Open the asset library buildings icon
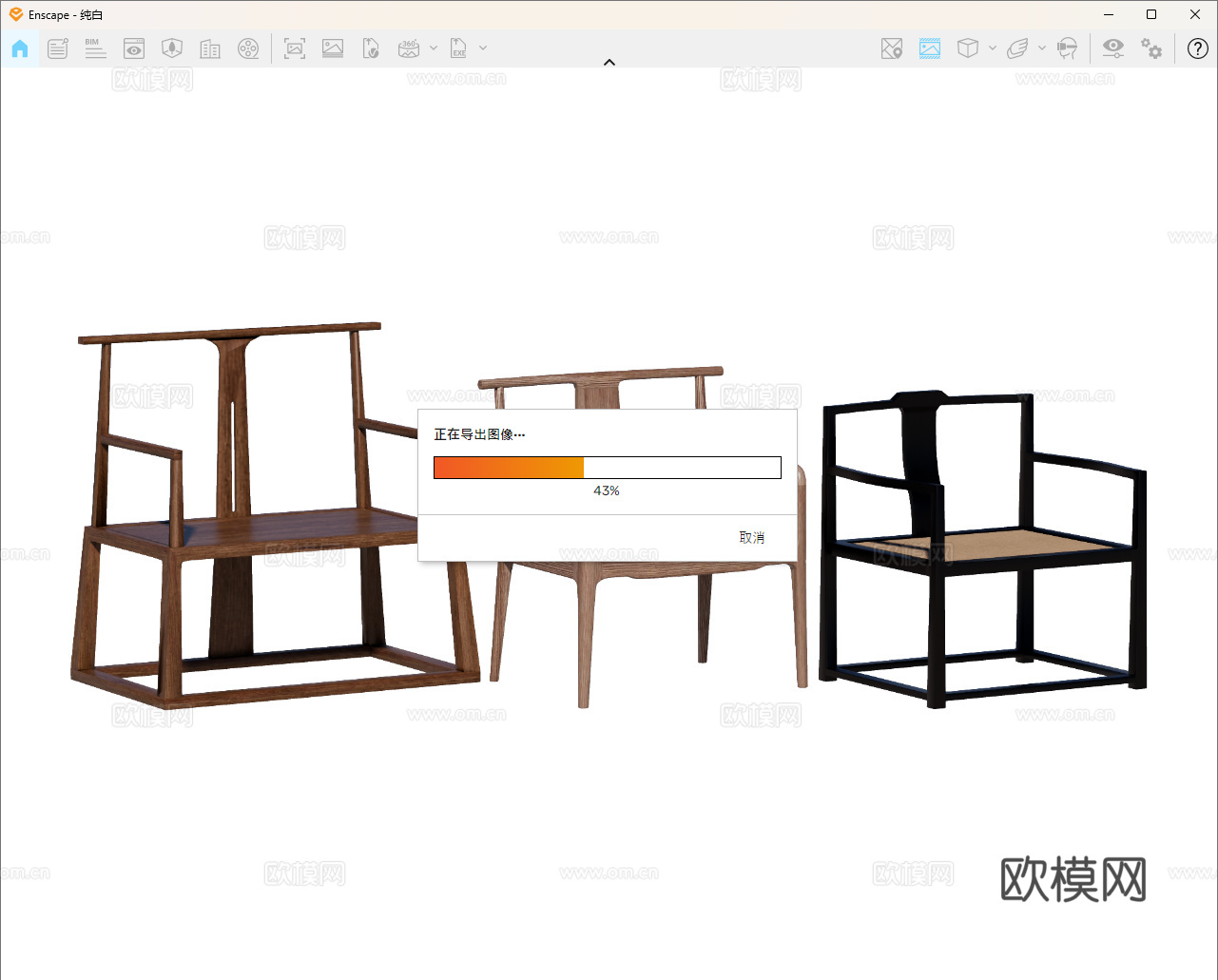Image resolution: width=1218 pixels, height=980 pixels. (x=210, y=48)
